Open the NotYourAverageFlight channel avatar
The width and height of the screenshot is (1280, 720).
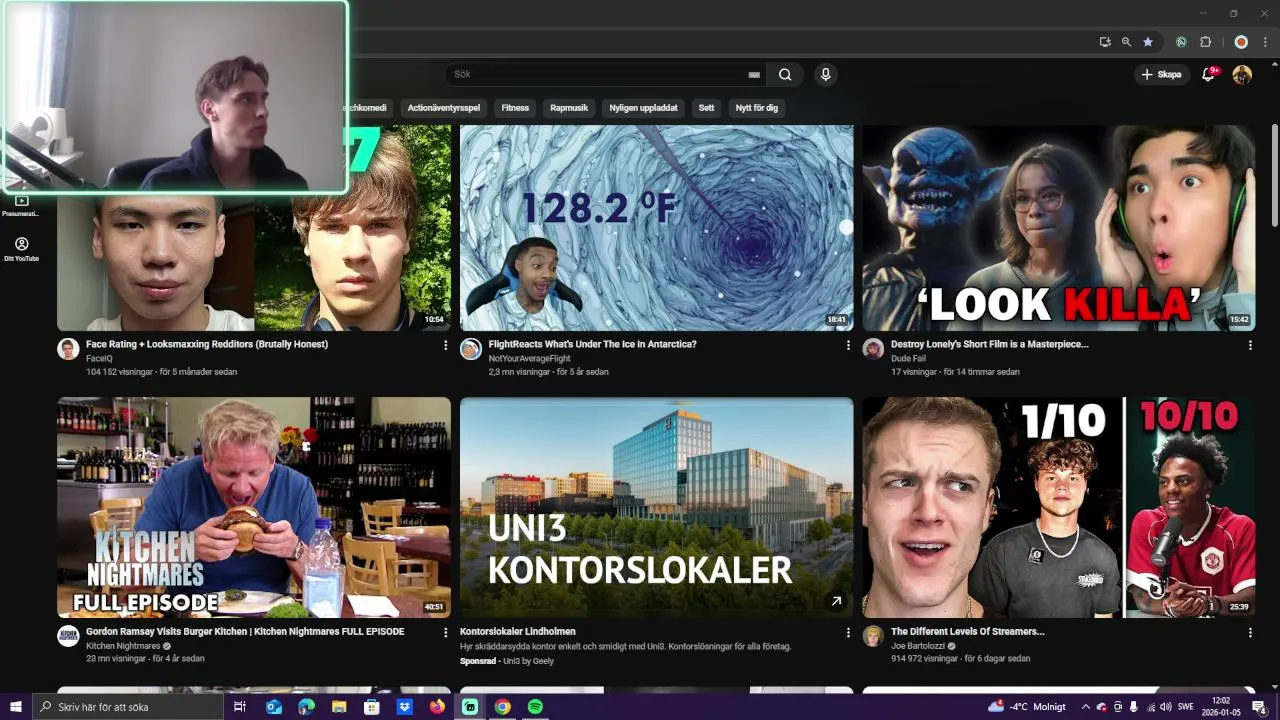[471, 349]
